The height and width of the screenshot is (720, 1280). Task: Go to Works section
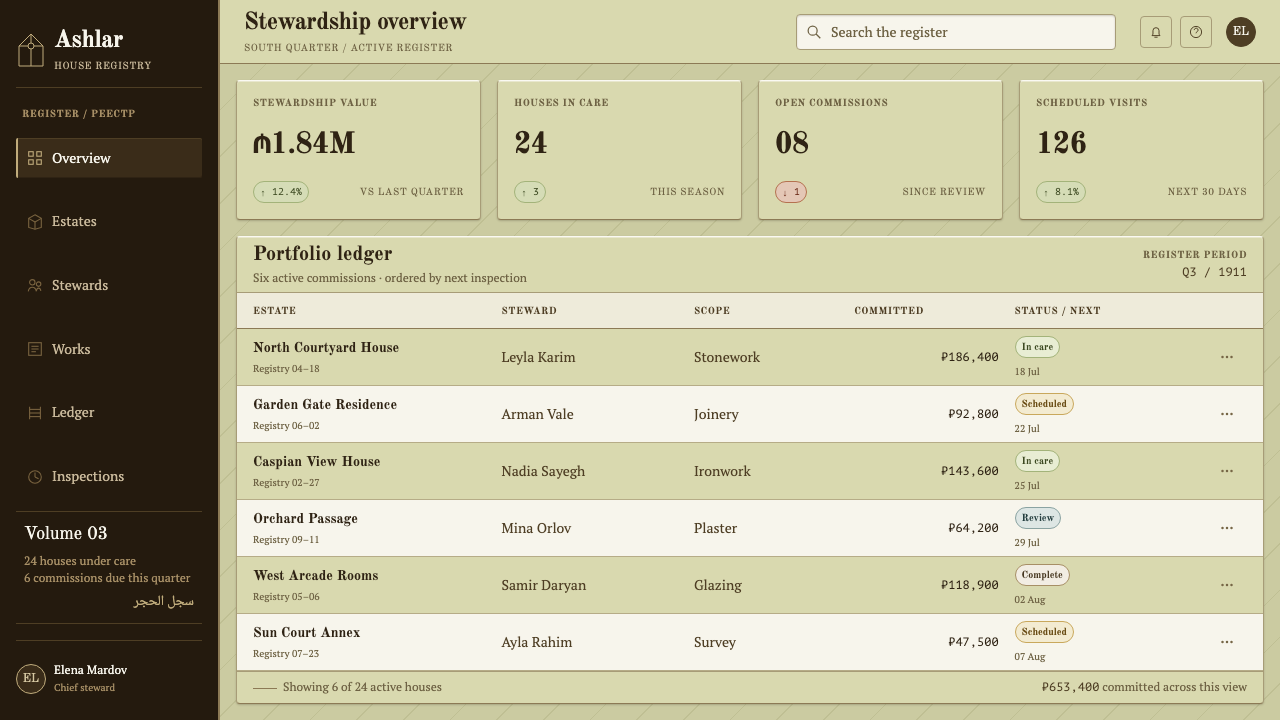[x=109, y=349]
